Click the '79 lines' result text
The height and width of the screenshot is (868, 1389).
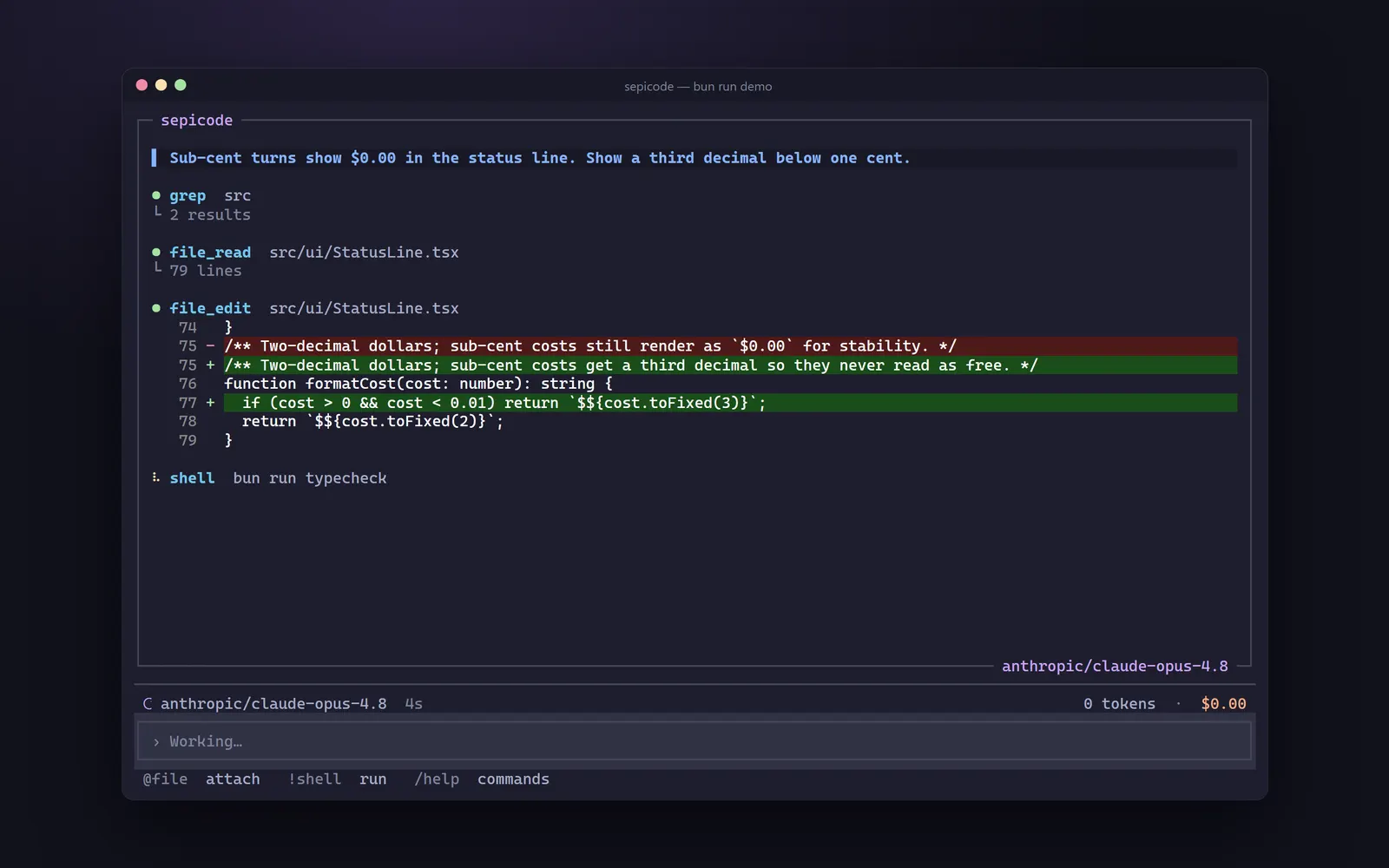coord(206,271)
